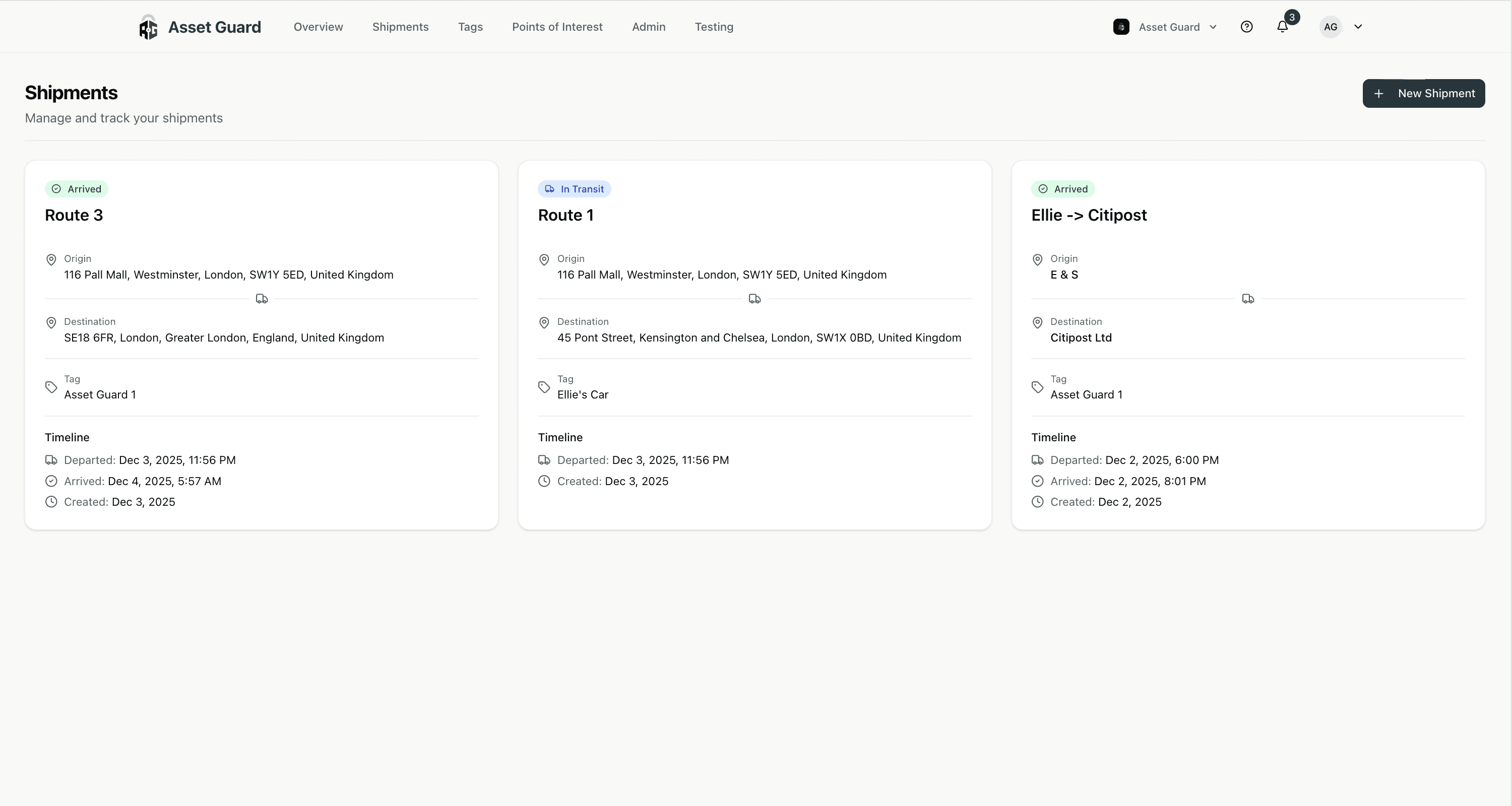Viewport: 1512px width, 806px height.
Task: Click Asset Guard 1 tag in Ellie -> Citipost card
Action: [x=1087, y=395]
